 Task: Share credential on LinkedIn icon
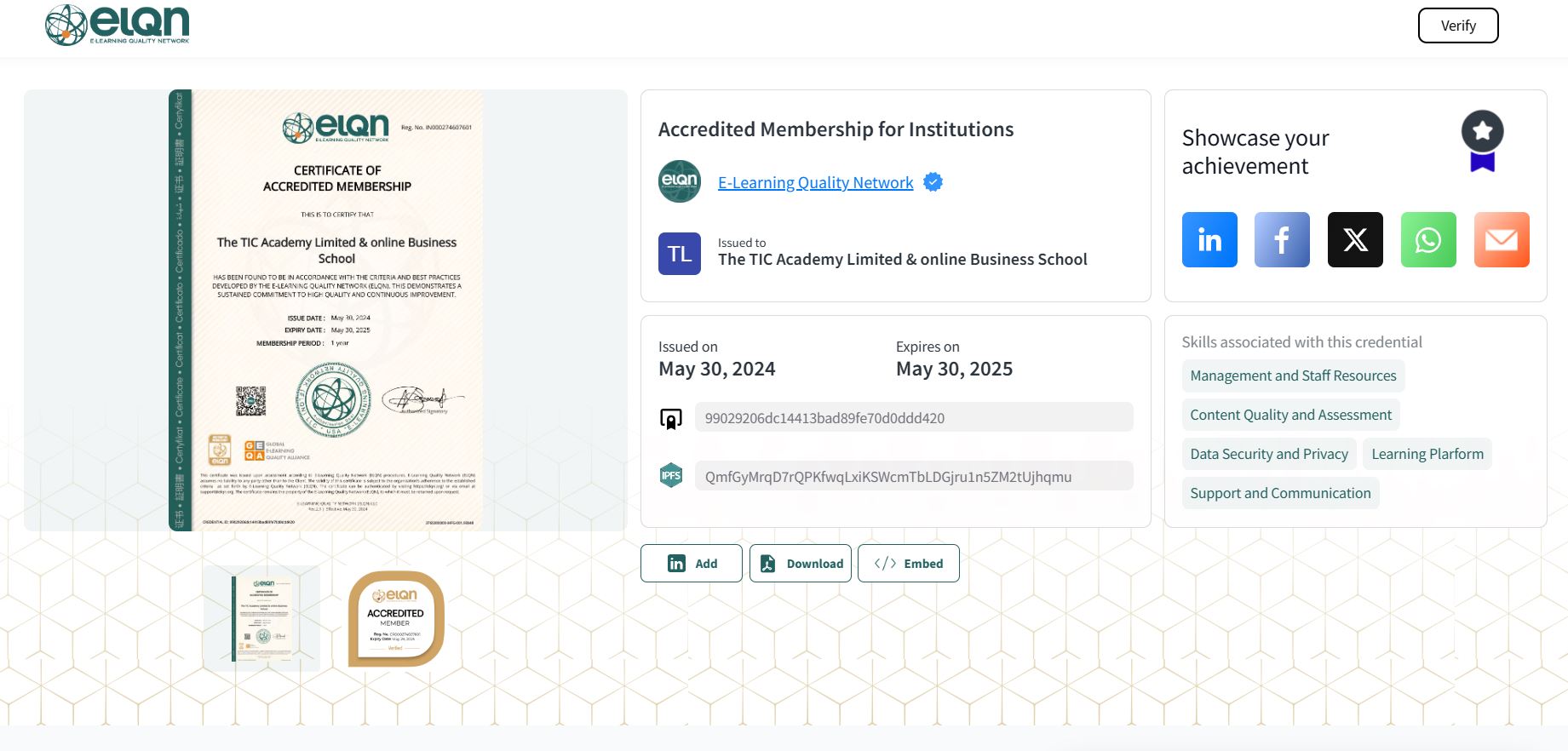1209,240
